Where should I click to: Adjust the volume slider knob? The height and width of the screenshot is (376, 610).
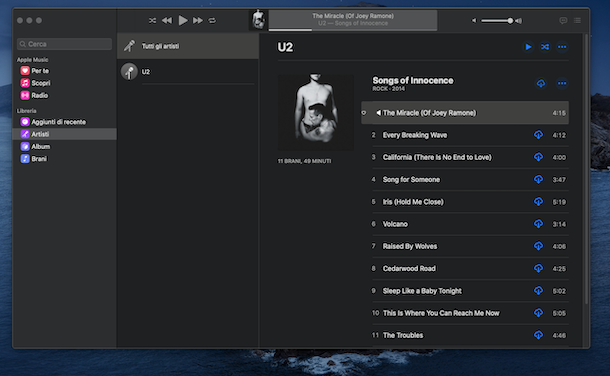pos(510,21)
